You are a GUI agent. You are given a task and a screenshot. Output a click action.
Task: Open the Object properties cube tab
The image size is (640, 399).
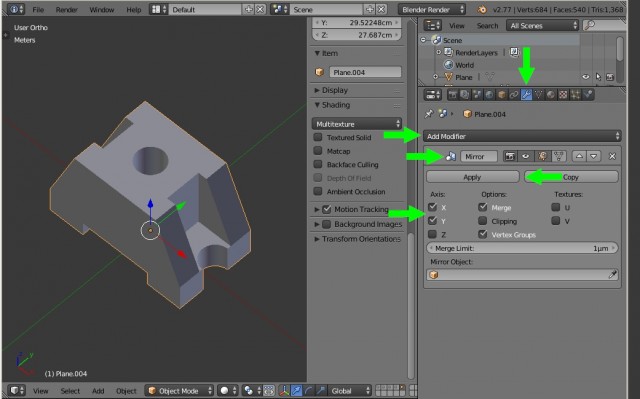pos(502,95)
